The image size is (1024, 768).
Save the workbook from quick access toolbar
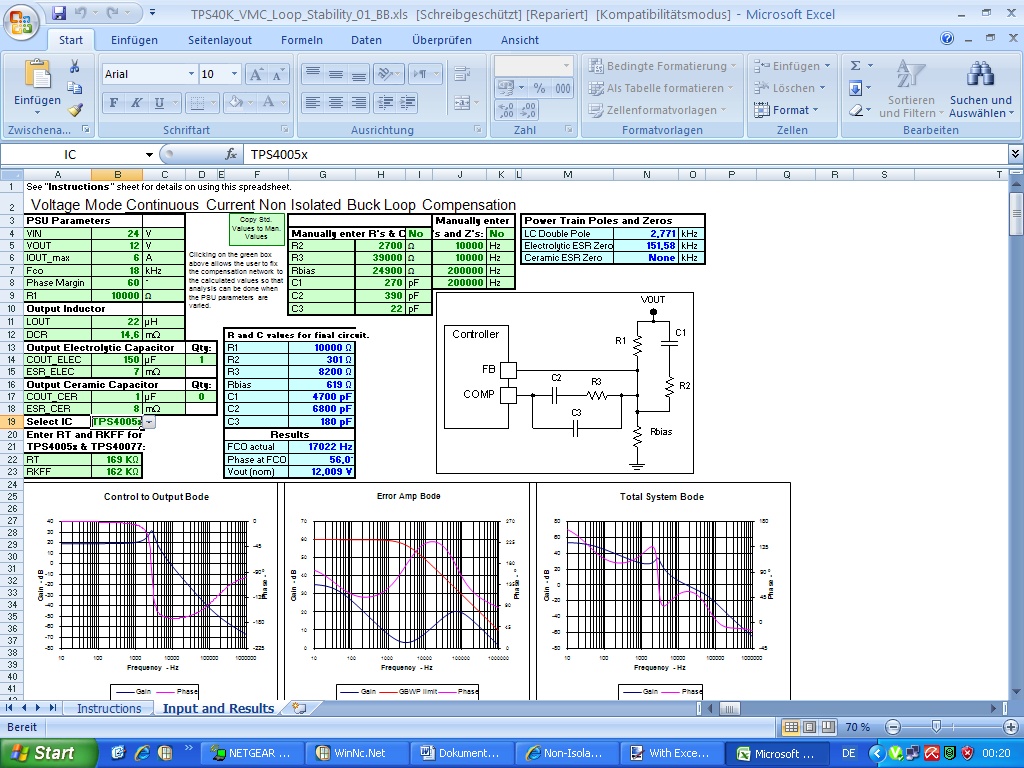[x=59, y=12]
